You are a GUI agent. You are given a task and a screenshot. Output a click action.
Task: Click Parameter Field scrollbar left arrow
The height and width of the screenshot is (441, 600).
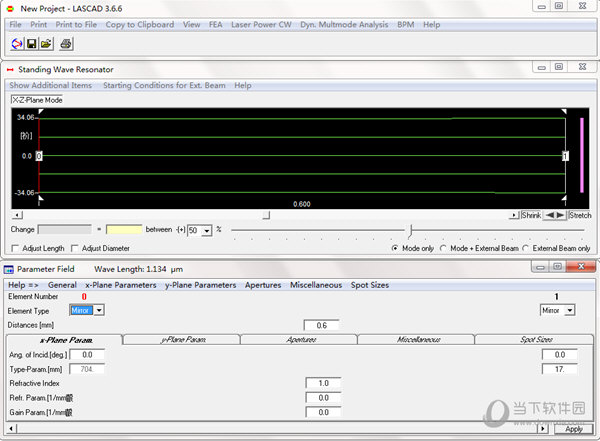click(11, 429)
